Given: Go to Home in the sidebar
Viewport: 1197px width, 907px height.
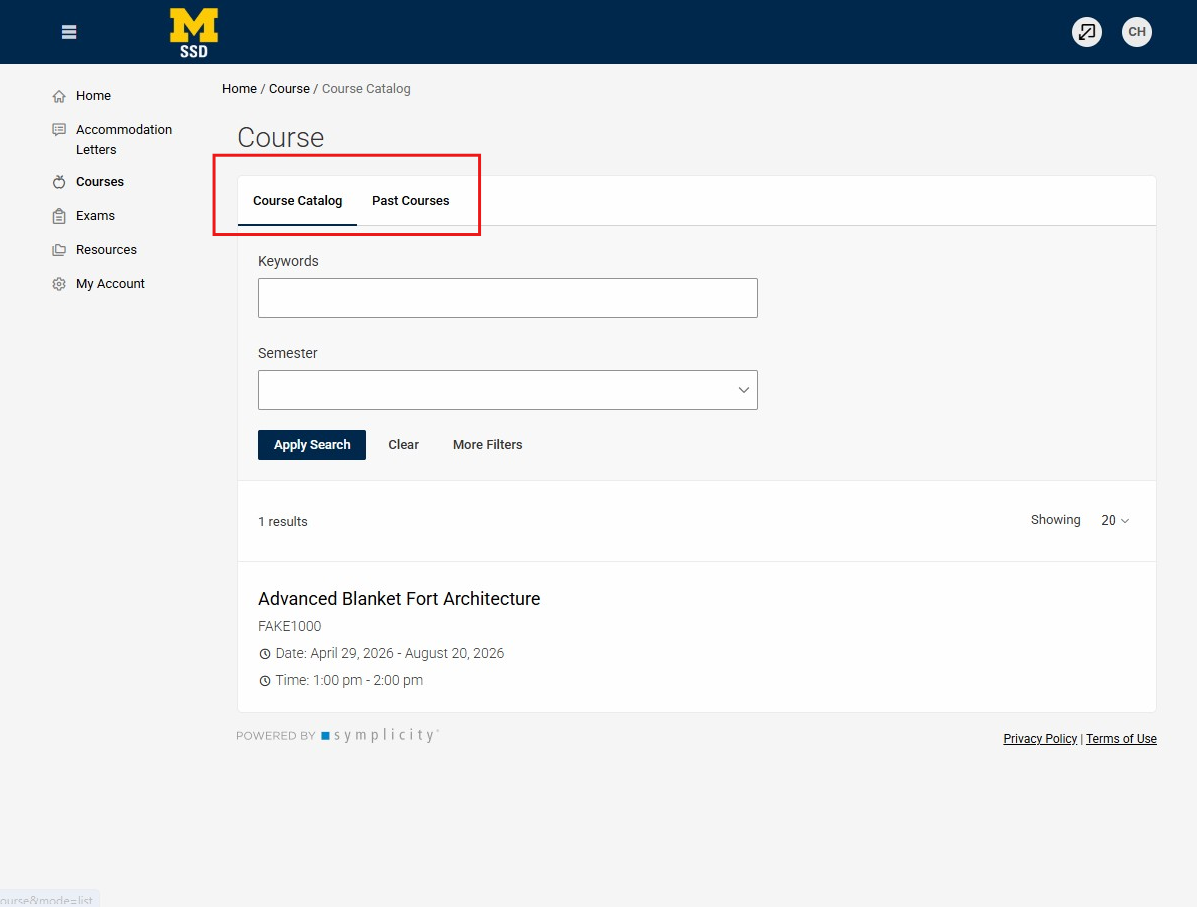Looking at the screenshot, I should 93,95.
